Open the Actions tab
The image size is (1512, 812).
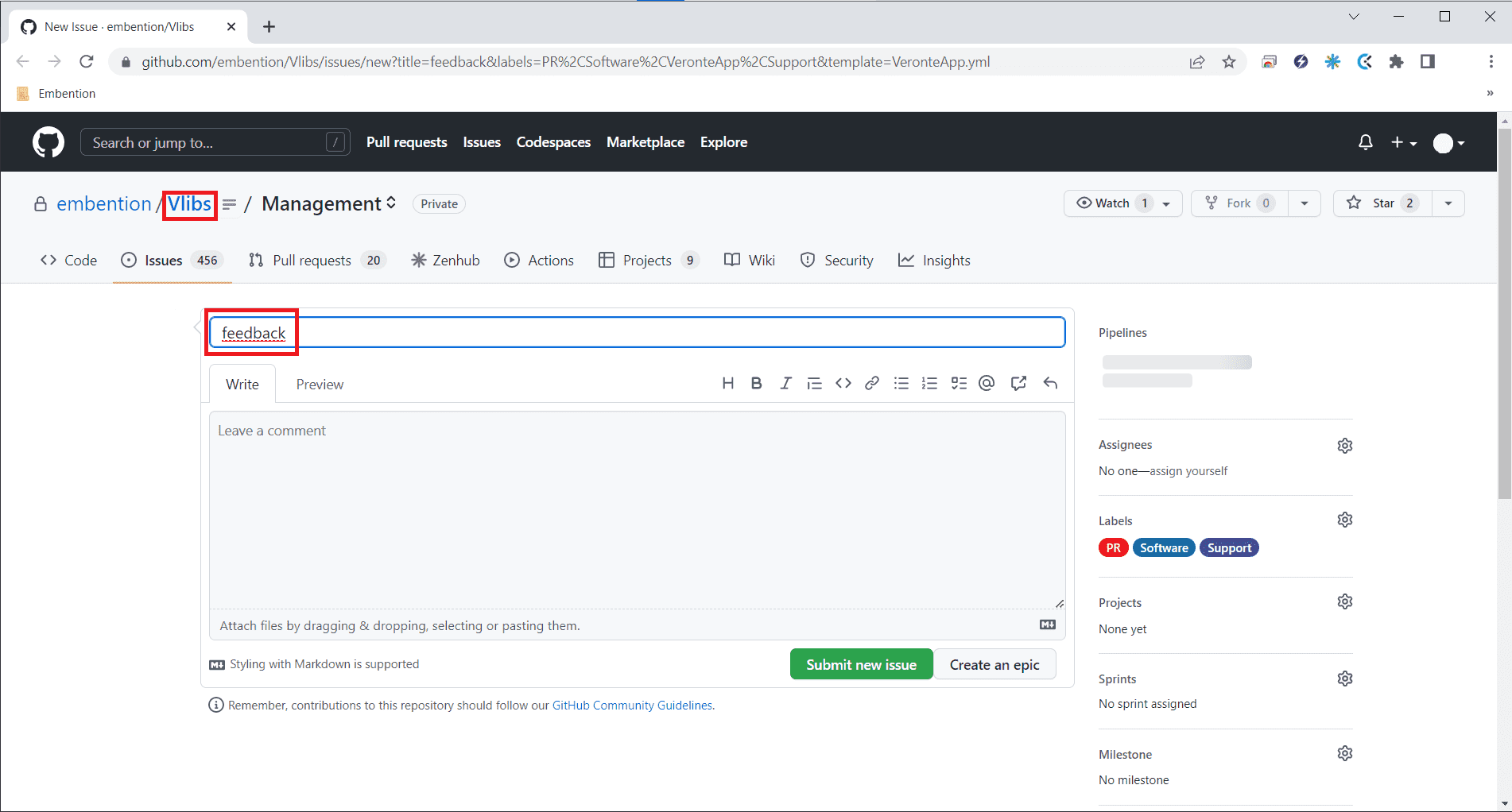tap(539, 261)
